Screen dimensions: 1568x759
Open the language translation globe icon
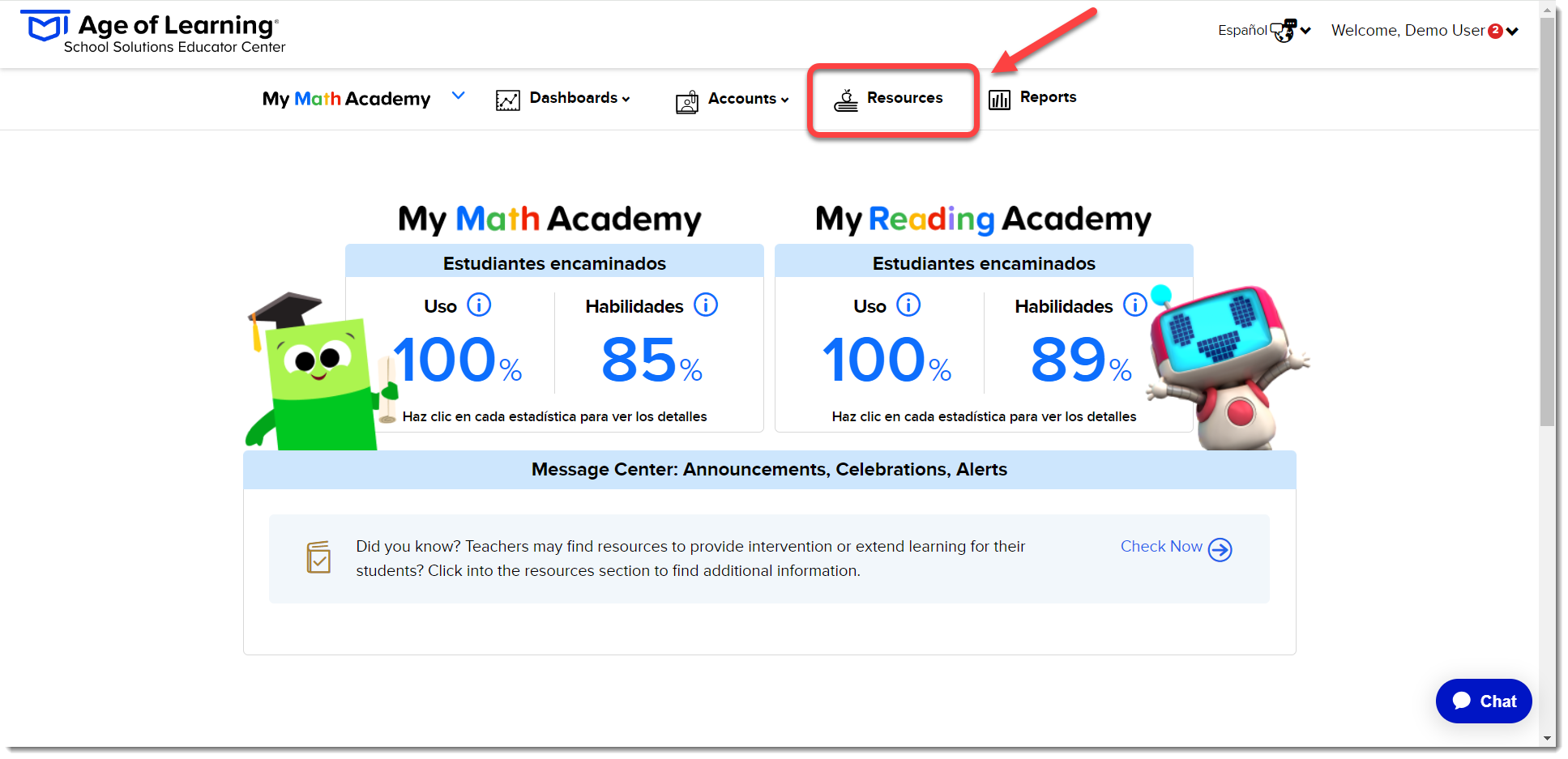click(x=1284, y=31)
